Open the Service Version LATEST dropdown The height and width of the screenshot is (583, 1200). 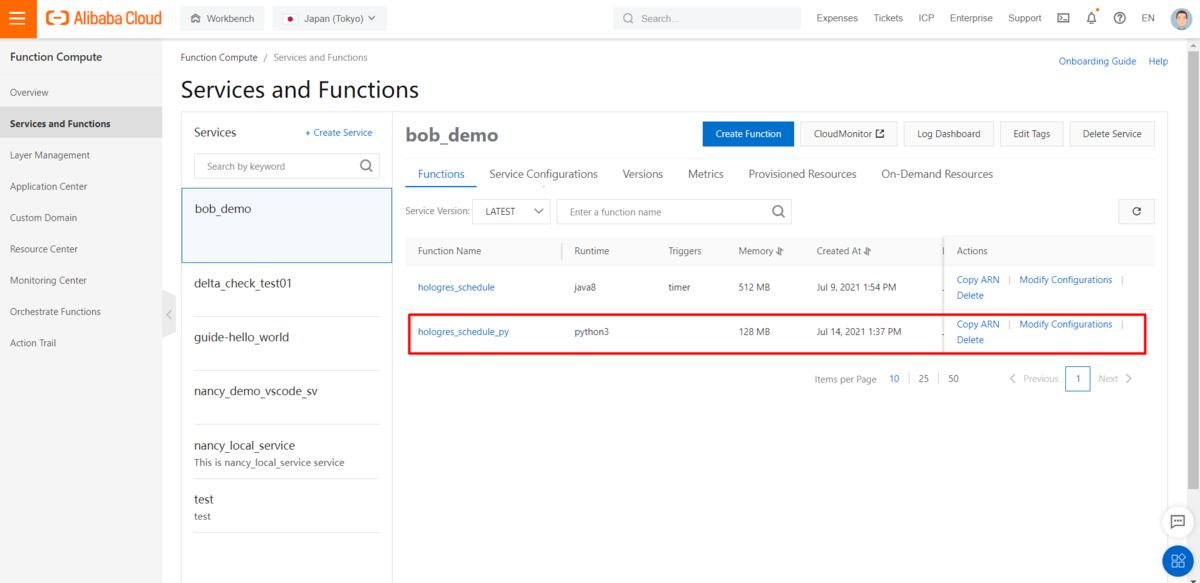(x=511, y=212)
